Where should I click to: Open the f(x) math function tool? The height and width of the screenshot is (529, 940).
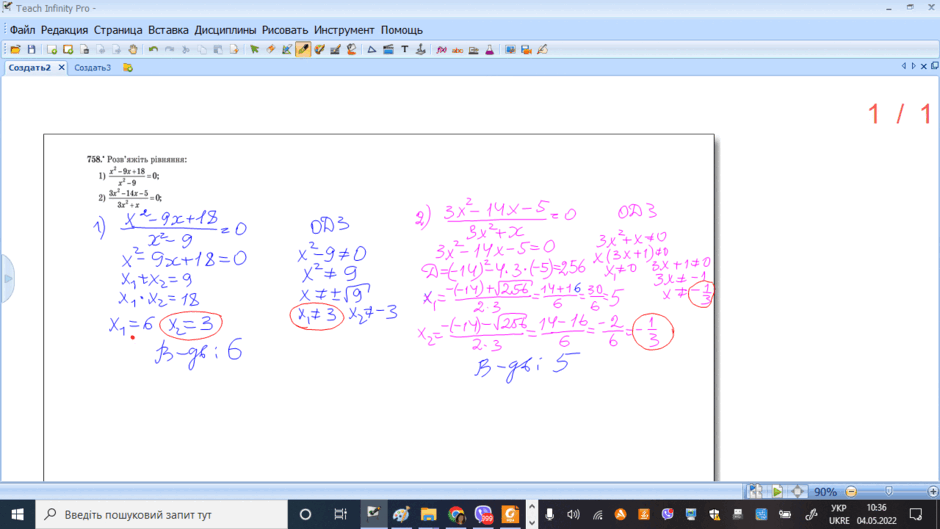[x=442, y=50]
